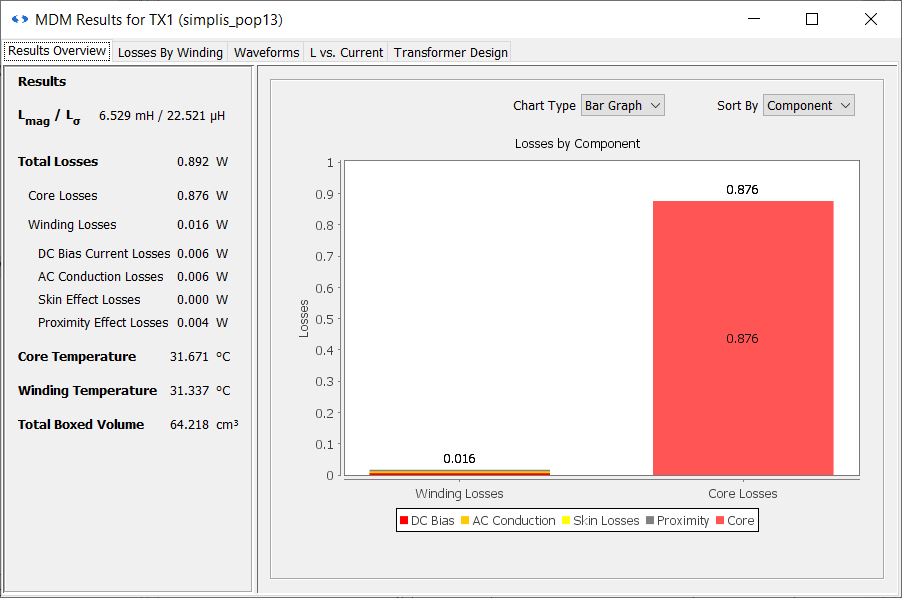Switch to Losses By Winding tab

point(170,52)
